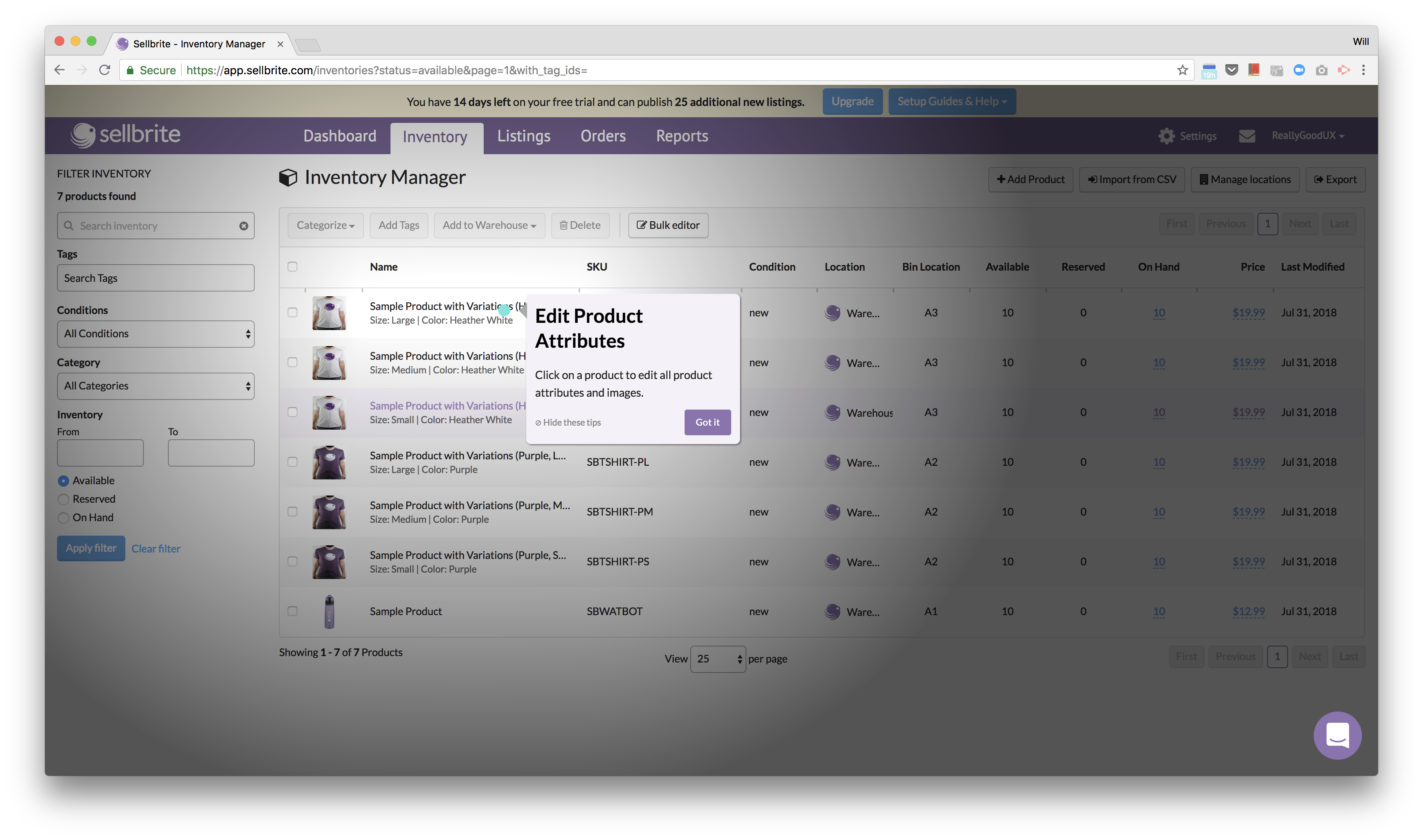Click warehouse icon in SBTSHIRT-PL row
1423x840 pixels.
click(x=832, y=462)
